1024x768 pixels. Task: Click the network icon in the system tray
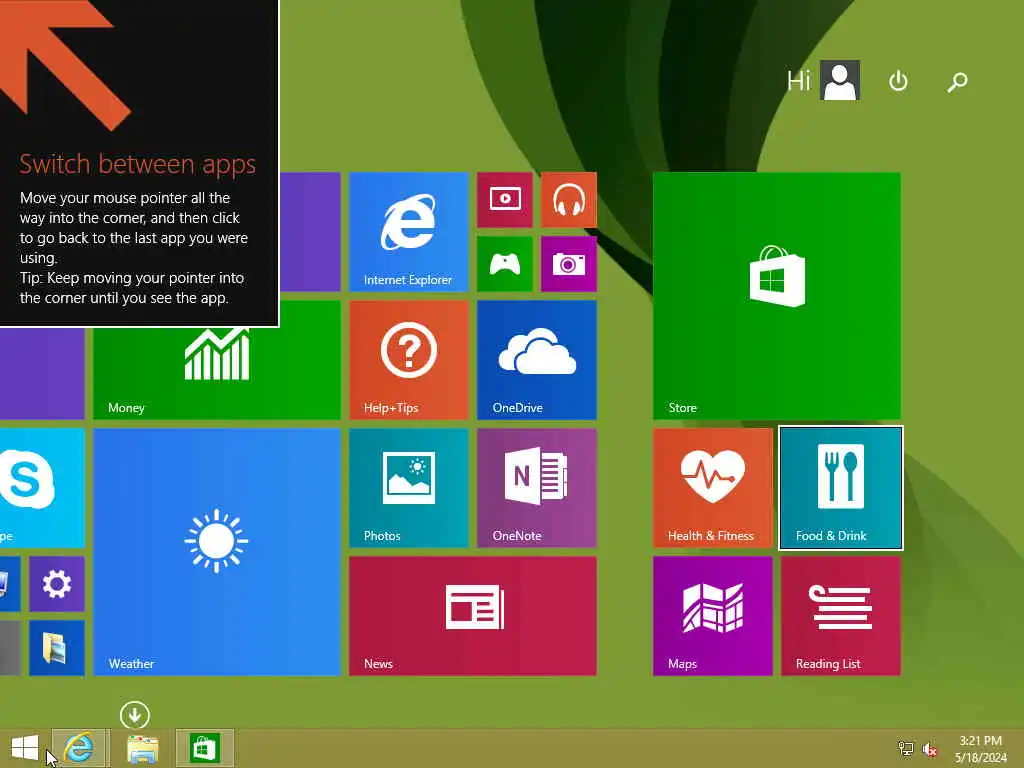point(906,748)
